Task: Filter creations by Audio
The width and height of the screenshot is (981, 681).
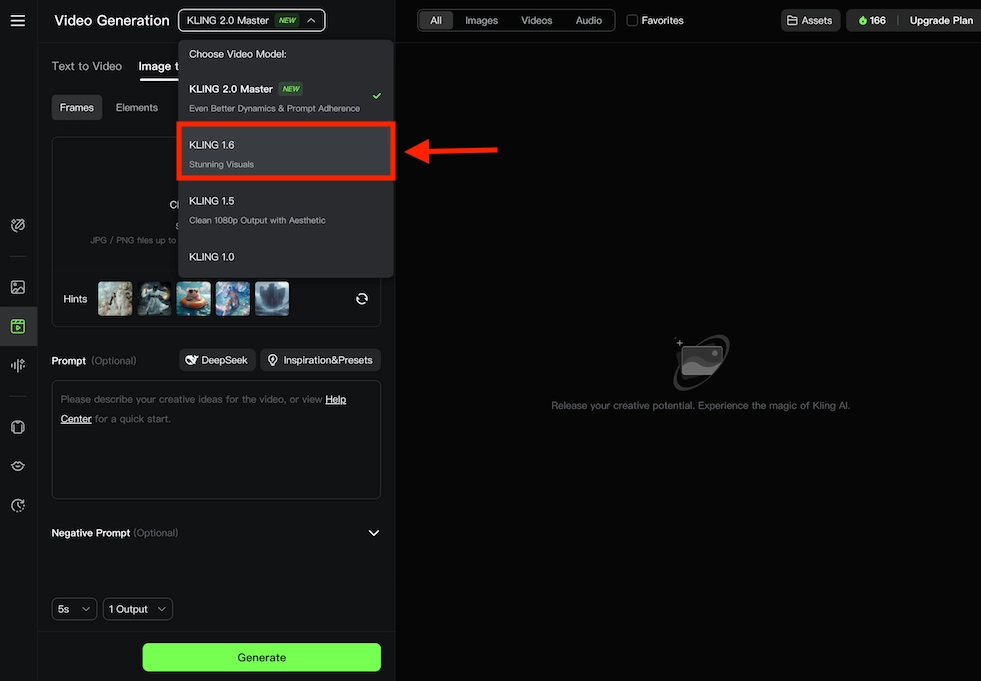Action: coord(588,21)
